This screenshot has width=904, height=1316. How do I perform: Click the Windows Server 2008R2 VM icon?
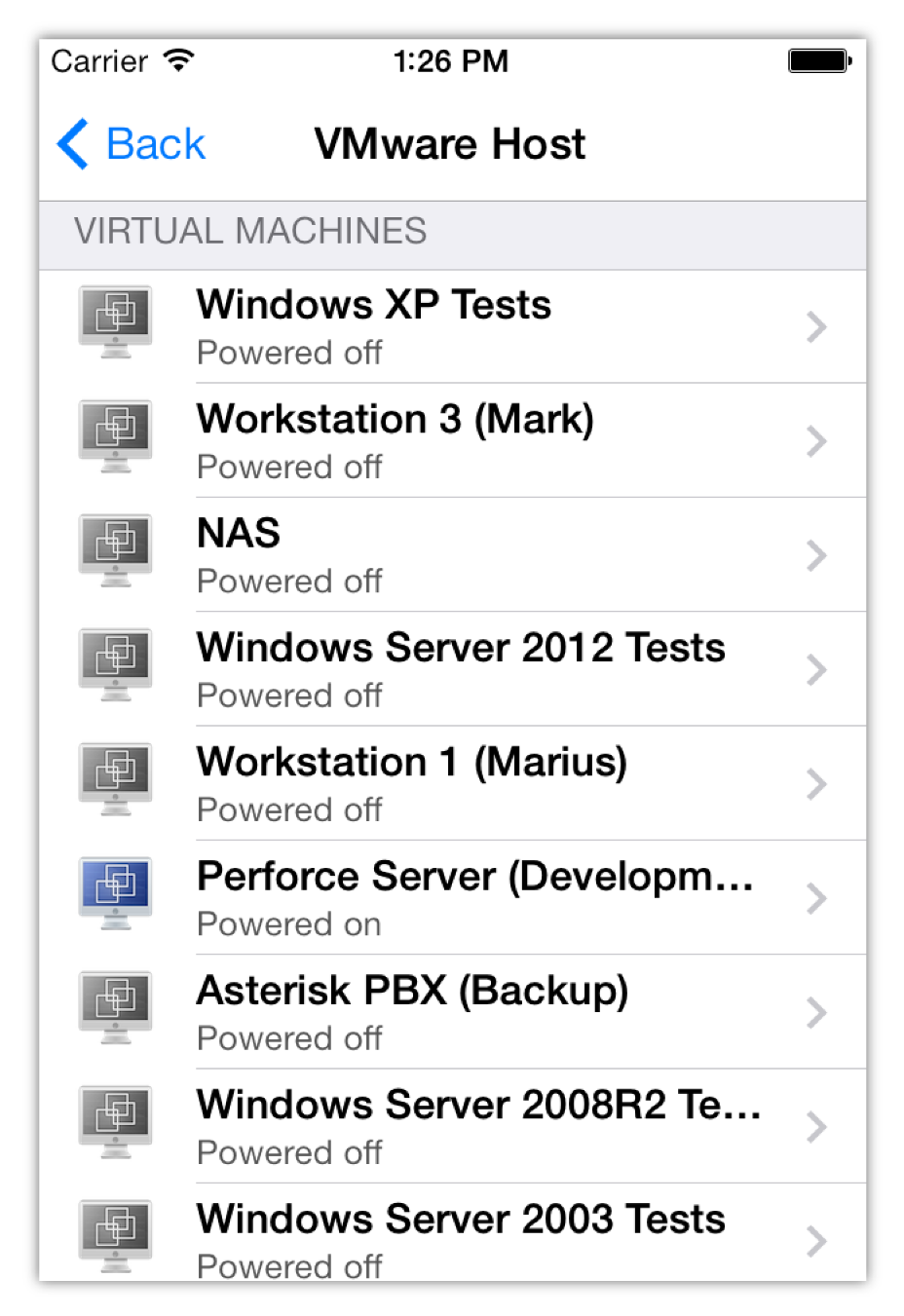(116, 1122)
